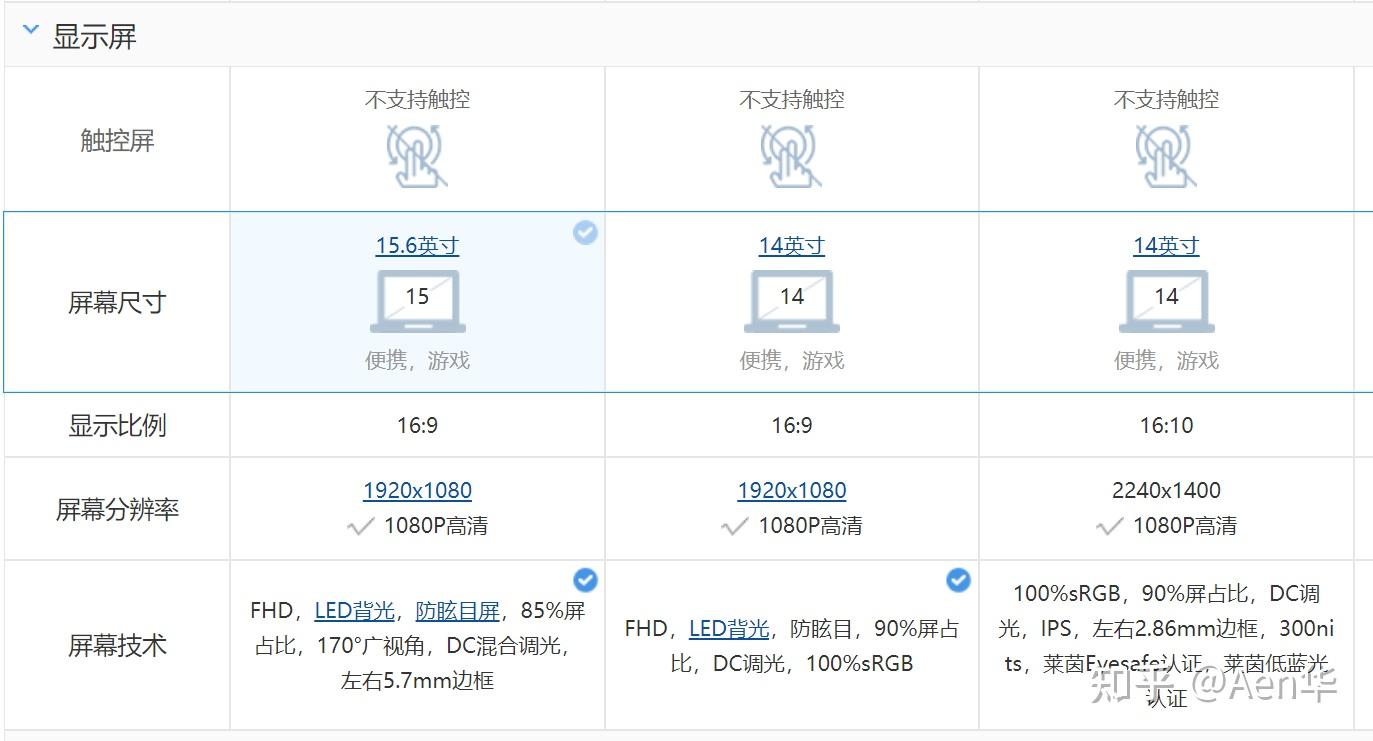
Task: Open the 15.6英寸 link
Action: [417, 246]
